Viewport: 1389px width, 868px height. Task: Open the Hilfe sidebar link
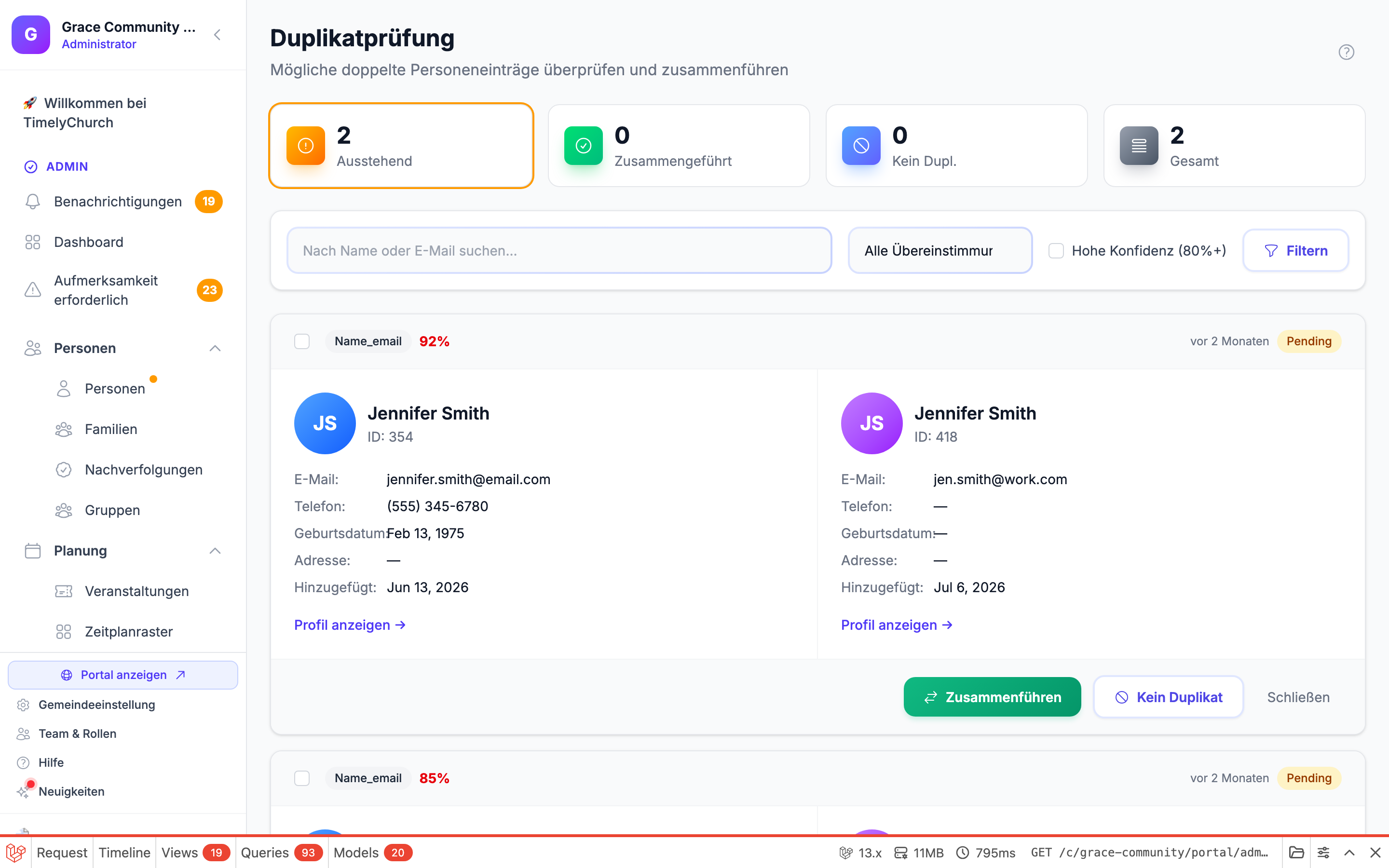coord(51,762)
